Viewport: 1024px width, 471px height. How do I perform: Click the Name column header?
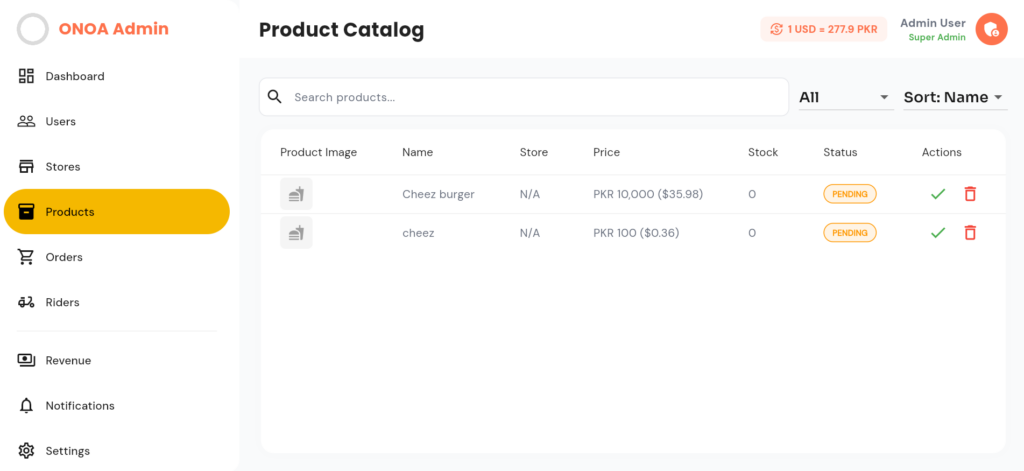(417, 152)
